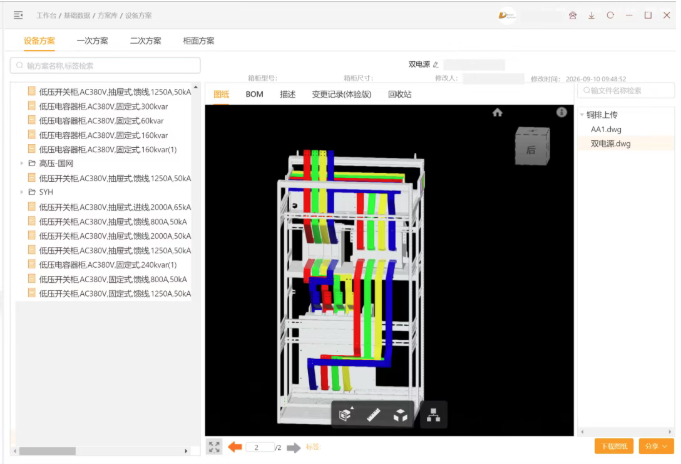The height and width of the screenshot is (464, 681).
Task: Expand the 高压-国网 folder arrow
Action: pos(22,163)
